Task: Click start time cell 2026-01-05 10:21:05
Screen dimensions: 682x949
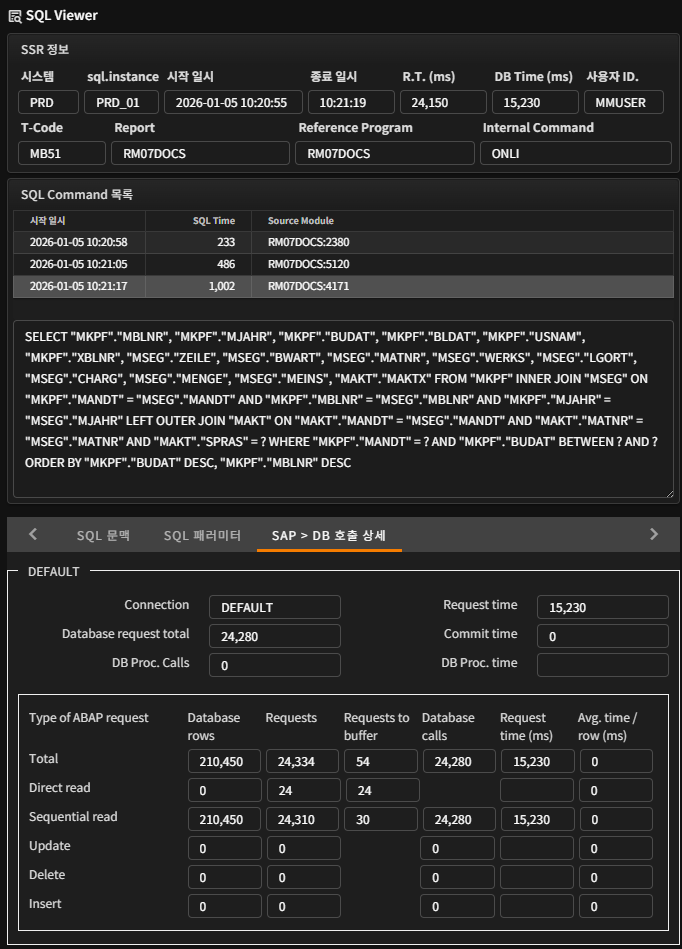Action: pyautogui.click(x=79, y=264)
